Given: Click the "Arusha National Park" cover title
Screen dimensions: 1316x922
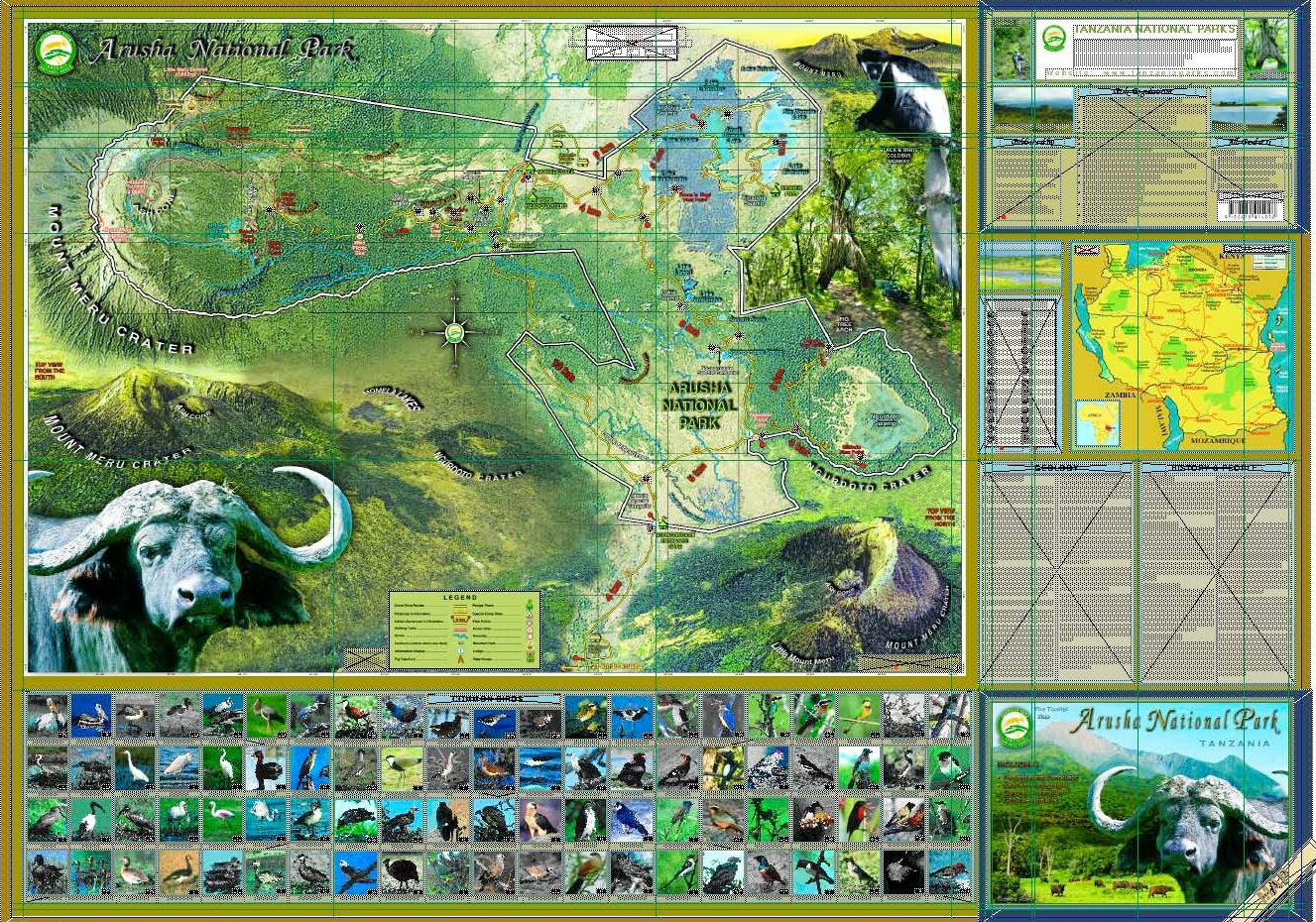Looking at the screenshot, I should 1175,721.
